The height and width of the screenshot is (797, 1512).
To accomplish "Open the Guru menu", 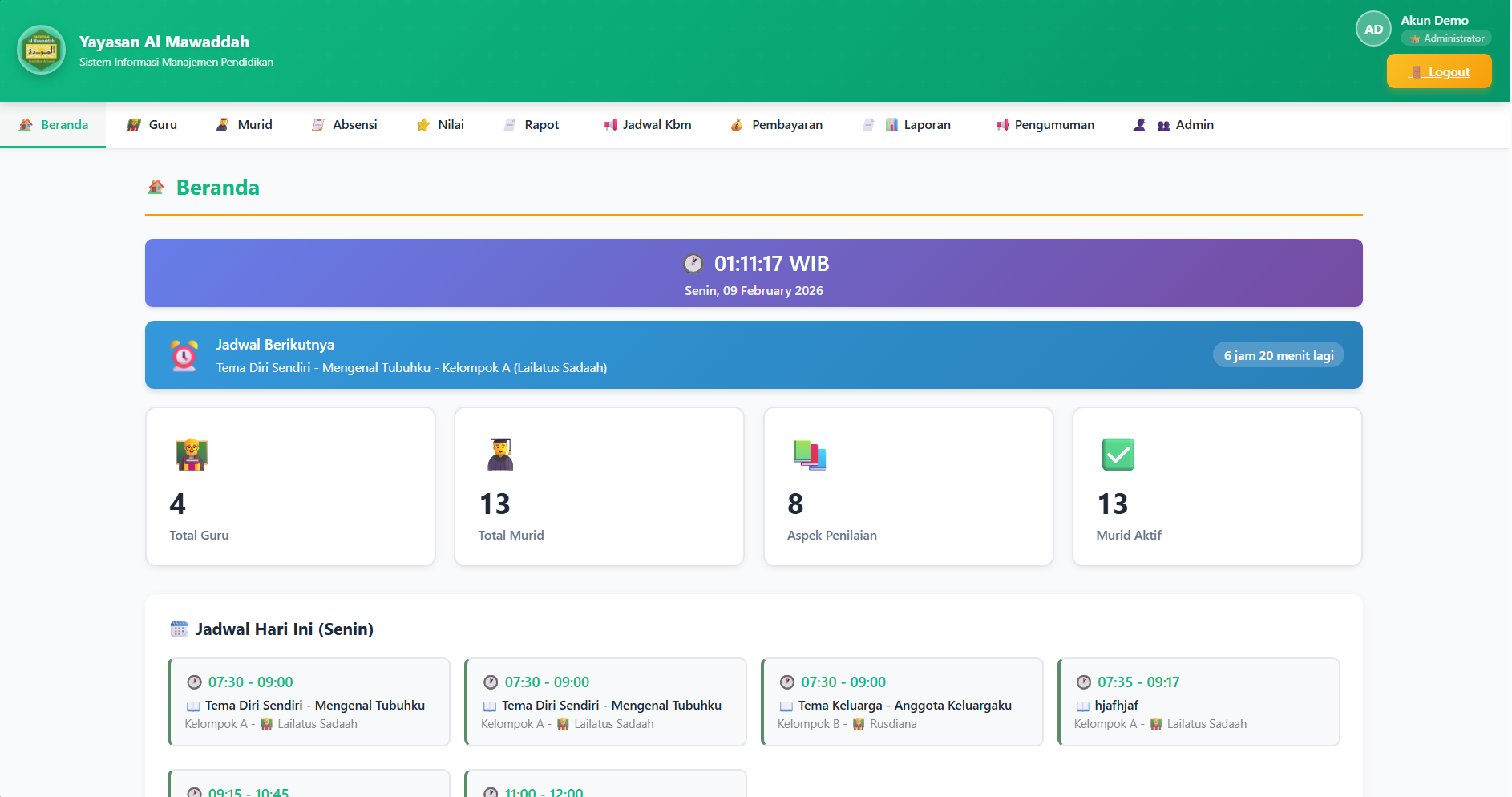I will pos(152,125).
